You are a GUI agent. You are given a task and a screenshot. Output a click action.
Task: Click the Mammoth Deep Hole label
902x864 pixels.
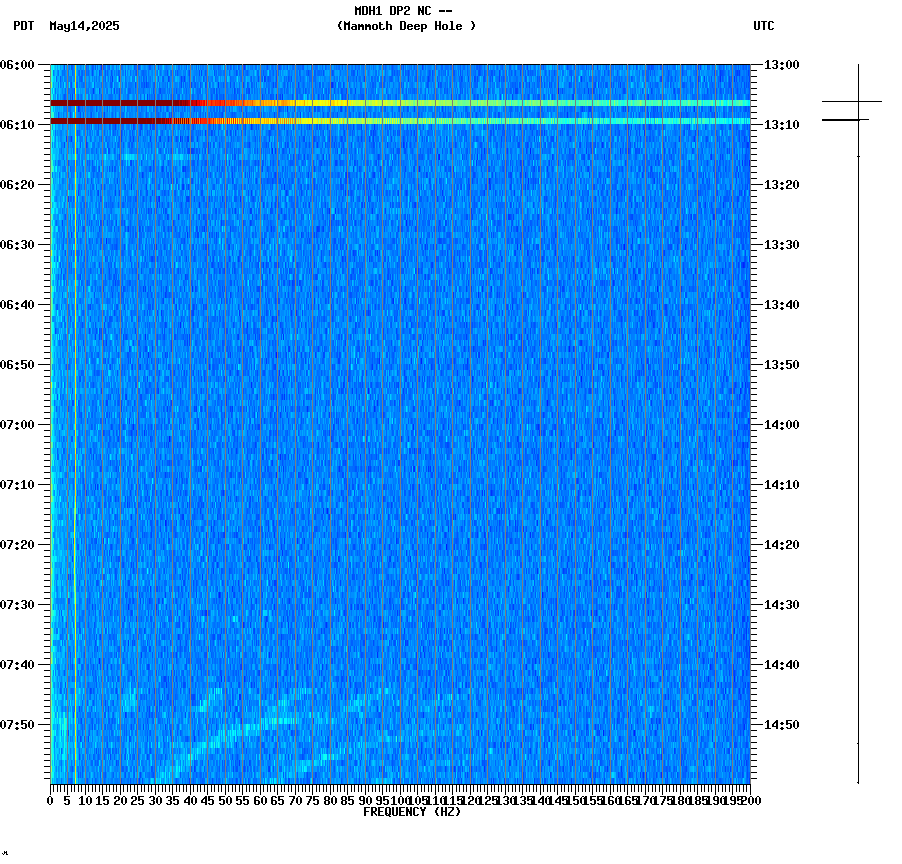click(405, 27)
